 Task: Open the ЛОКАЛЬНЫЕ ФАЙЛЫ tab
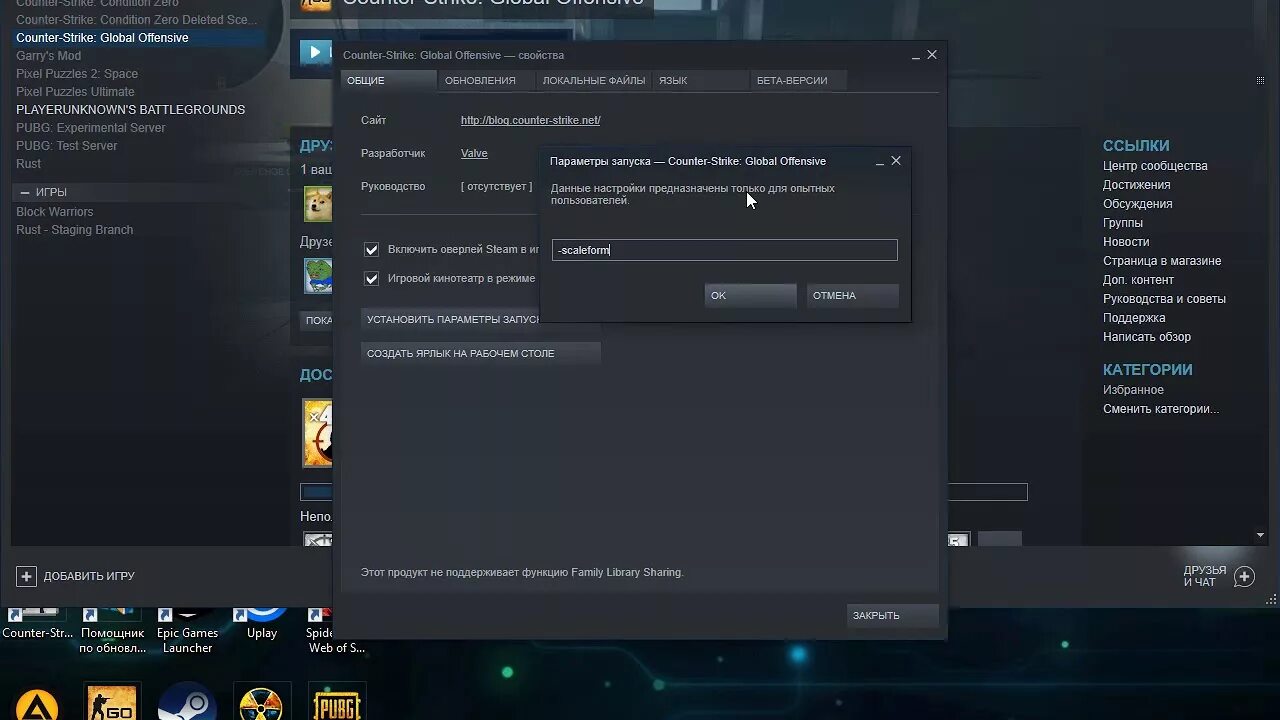coord(593,81)
